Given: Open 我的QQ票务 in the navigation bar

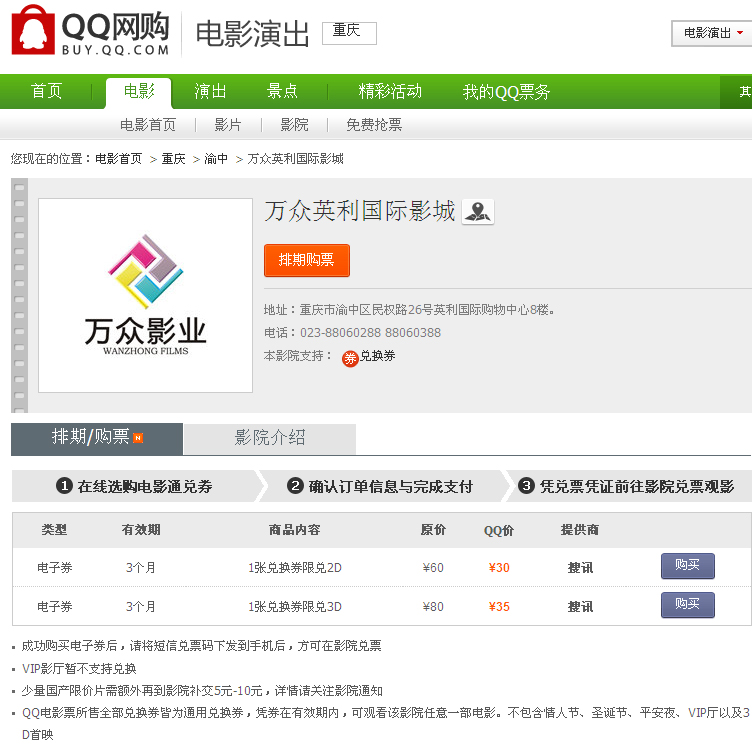Looking at the screenshot, I should 506,92.
